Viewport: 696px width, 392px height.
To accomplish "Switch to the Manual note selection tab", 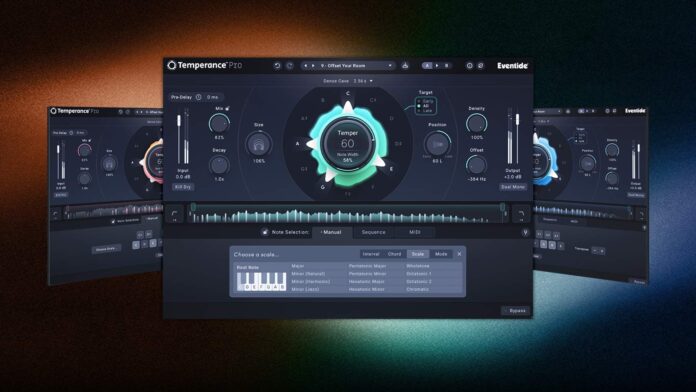I will [332, 232].
